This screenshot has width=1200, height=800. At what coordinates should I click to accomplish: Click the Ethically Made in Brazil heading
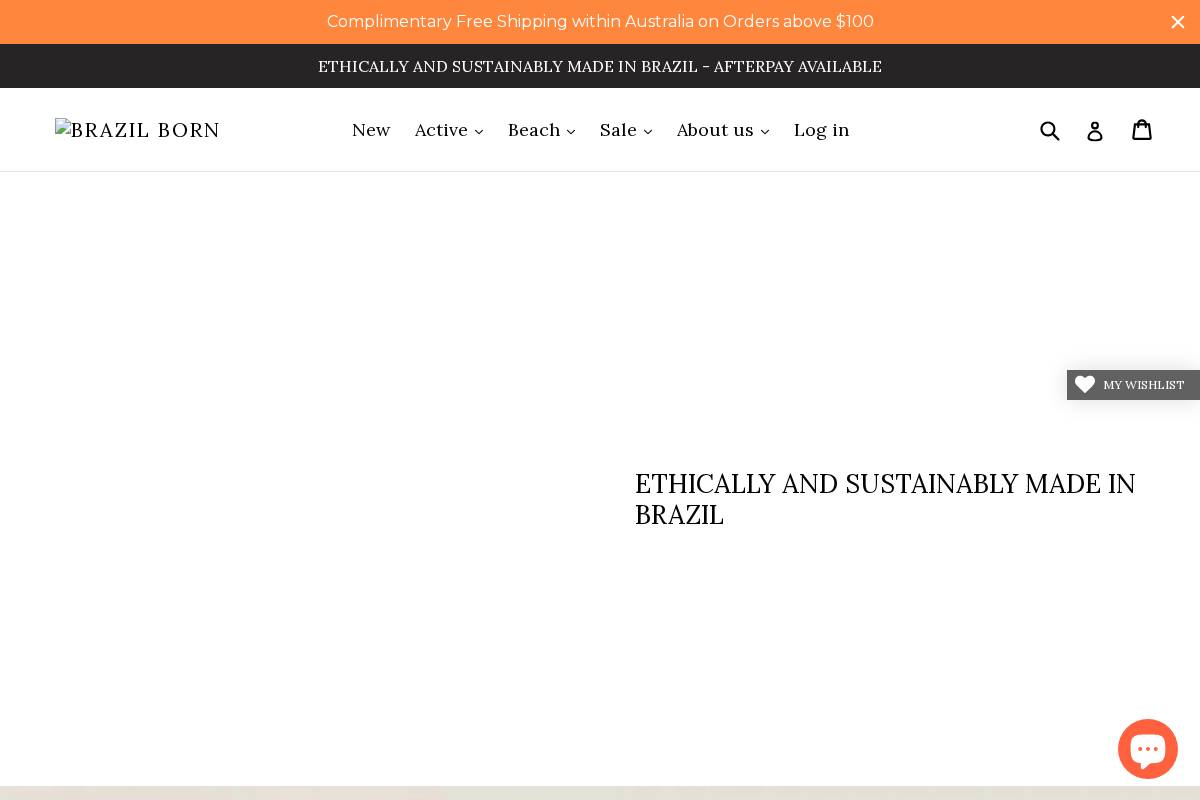[x=885, y=499]
